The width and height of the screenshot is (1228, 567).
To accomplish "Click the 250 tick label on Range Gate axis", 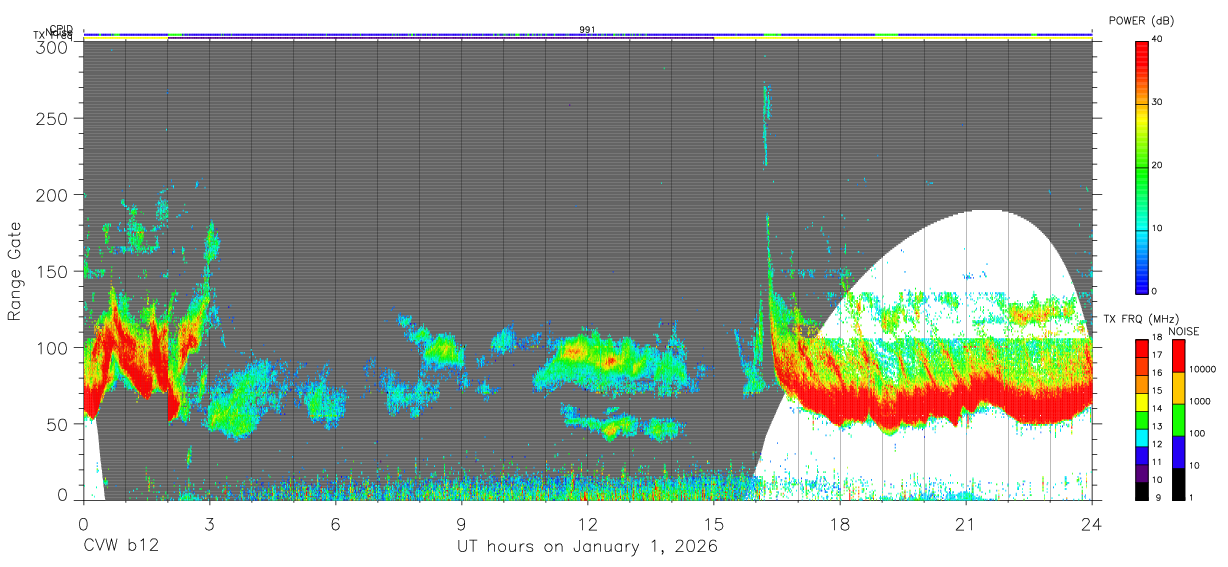I will pos(53,119).
